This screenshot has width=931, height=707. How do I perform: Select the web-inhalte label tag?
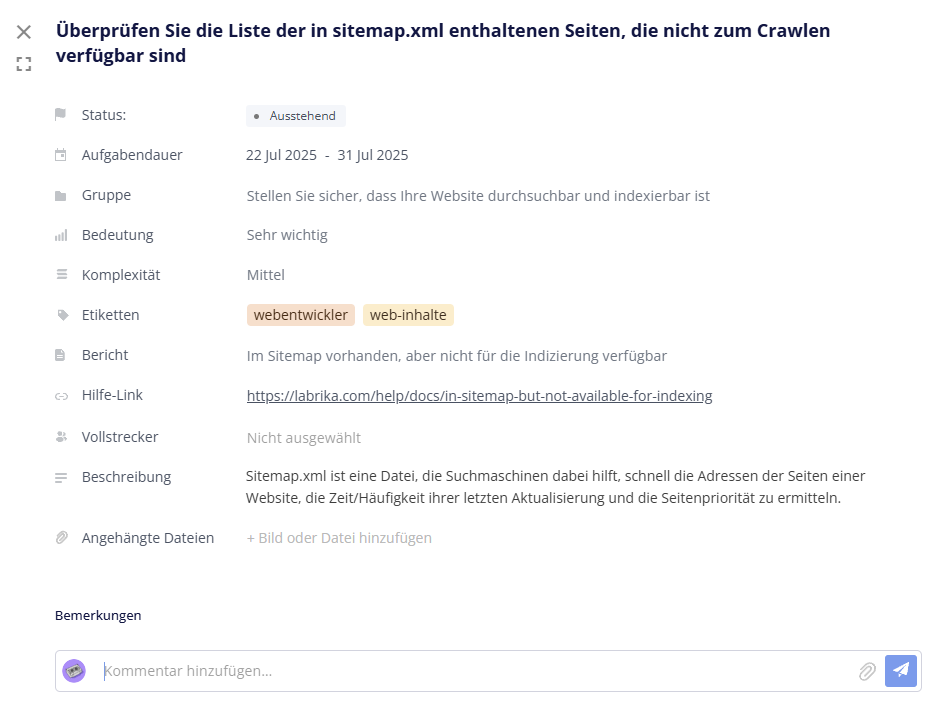click(408, 315)
